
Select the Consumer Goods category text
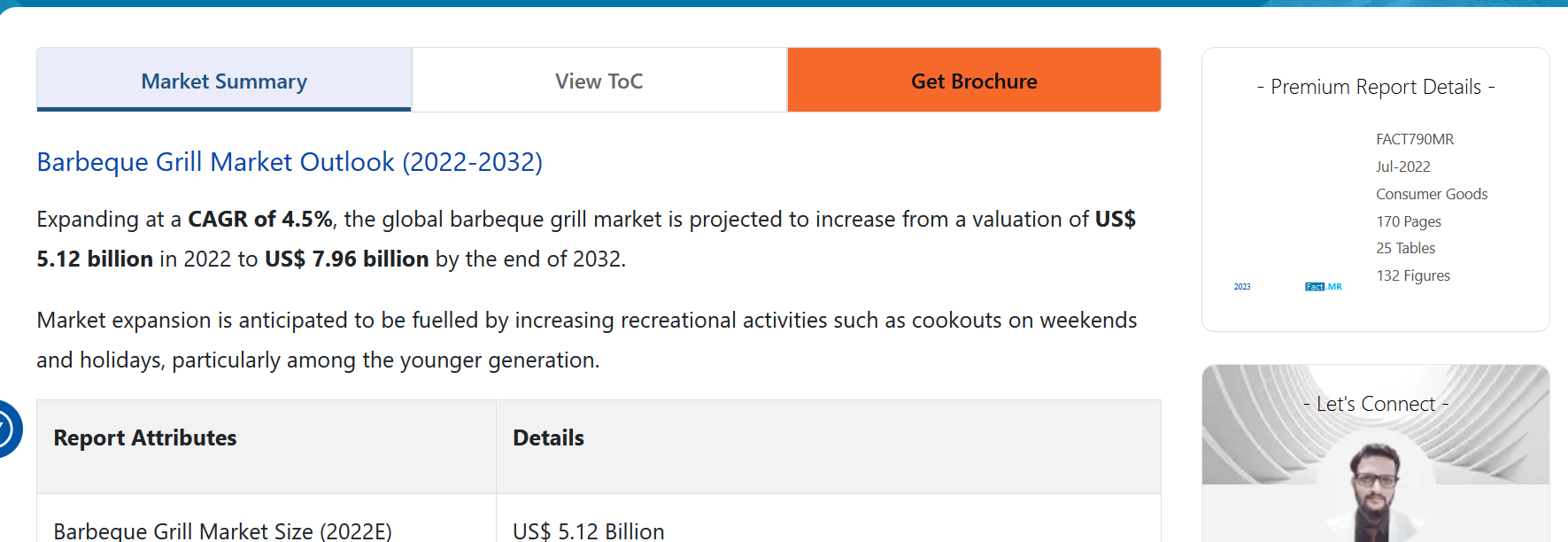(1431, 194)
